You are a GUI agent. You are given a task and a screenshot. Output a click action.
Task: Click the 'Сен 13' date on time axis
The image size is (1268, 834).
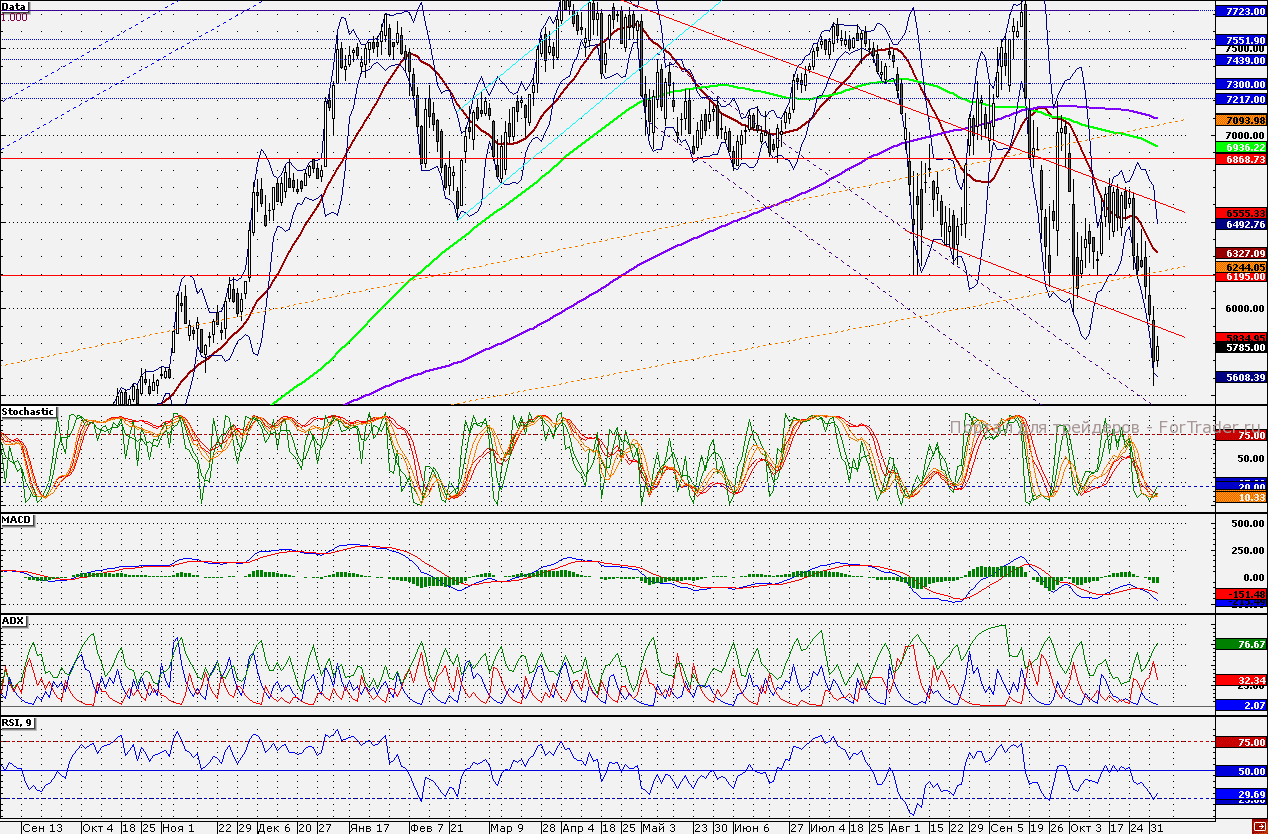[x=41, y=828]
